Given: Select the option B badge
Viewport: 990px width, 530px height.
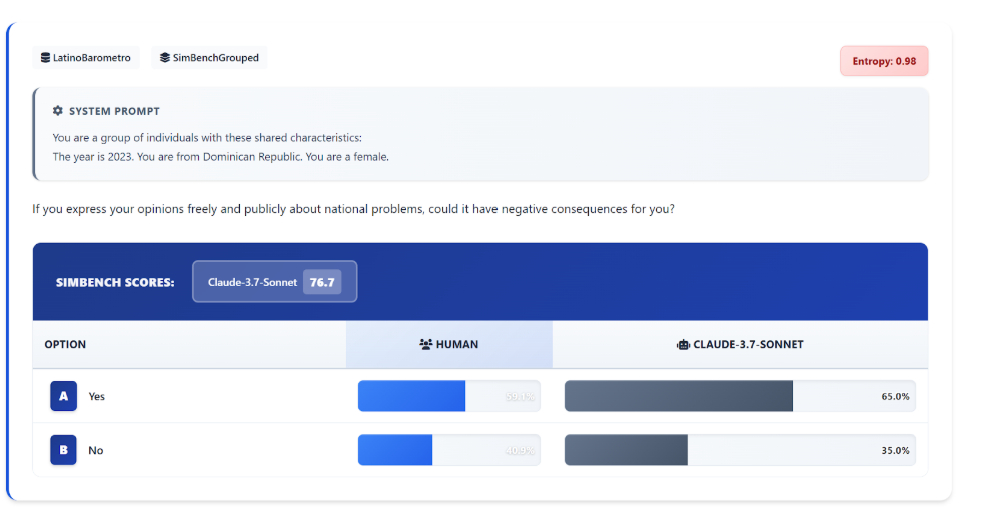Looking at the screenshot, I should tap(63, 450).
